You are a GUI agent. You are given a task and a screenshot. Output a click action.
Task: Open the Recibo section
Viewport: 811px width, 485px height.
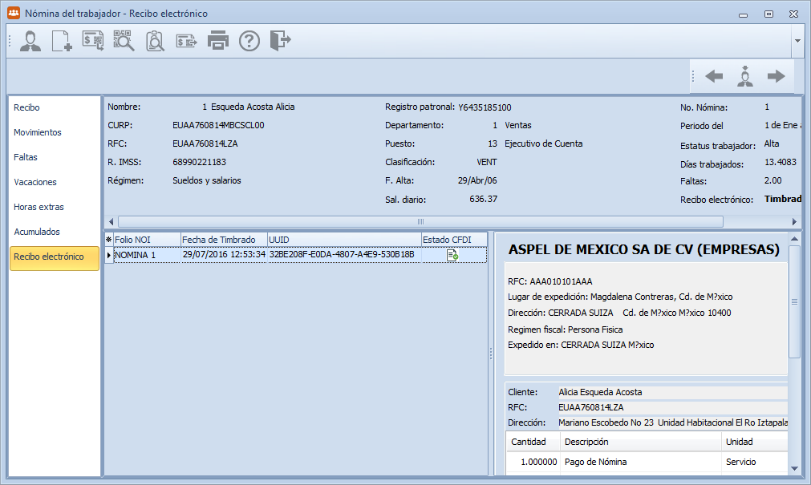click(x=26, y=108)
